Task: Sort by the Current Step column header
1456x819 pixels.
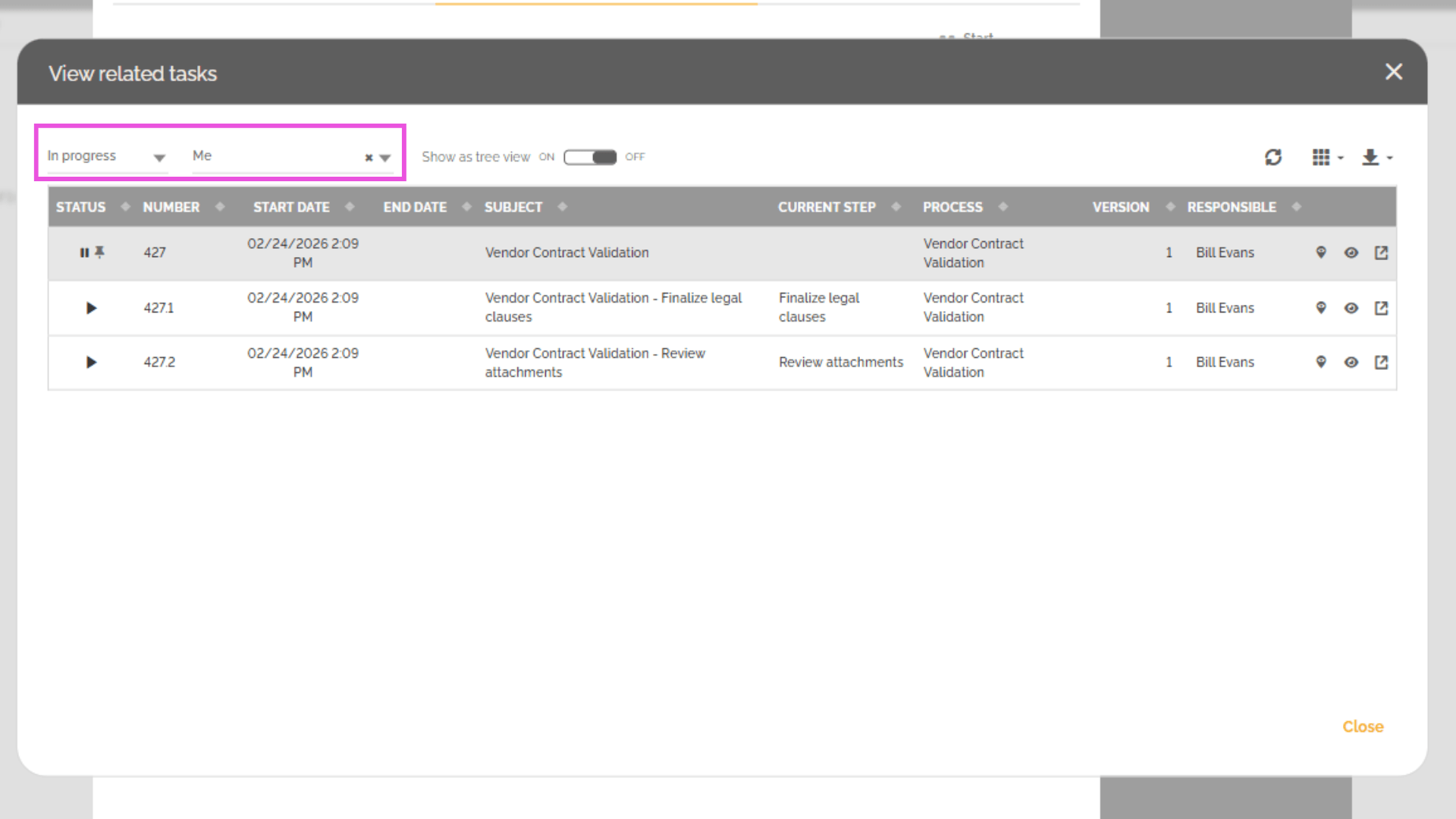Action: pos(827,207)
